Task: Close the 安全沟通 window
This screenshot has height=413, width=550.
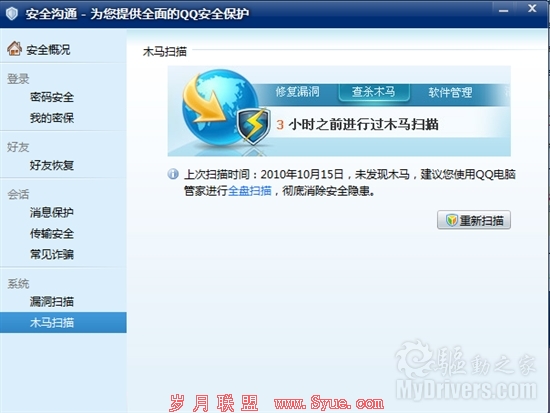Action: [532, 8]
